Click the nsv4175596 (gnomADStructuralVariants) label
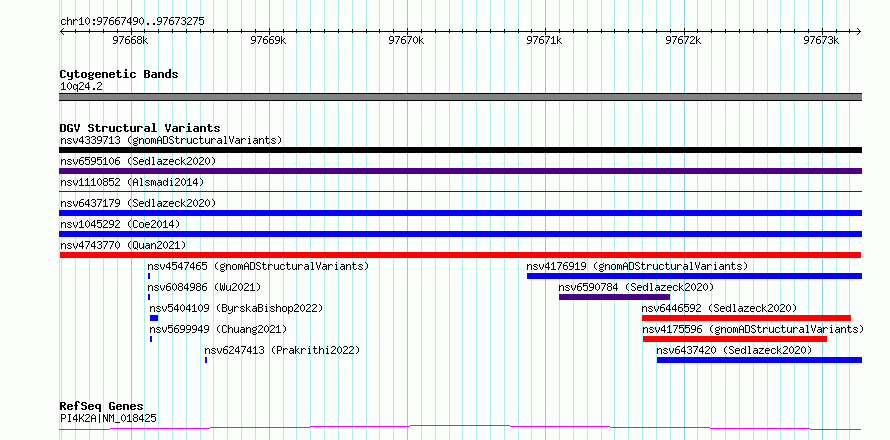 753,329
